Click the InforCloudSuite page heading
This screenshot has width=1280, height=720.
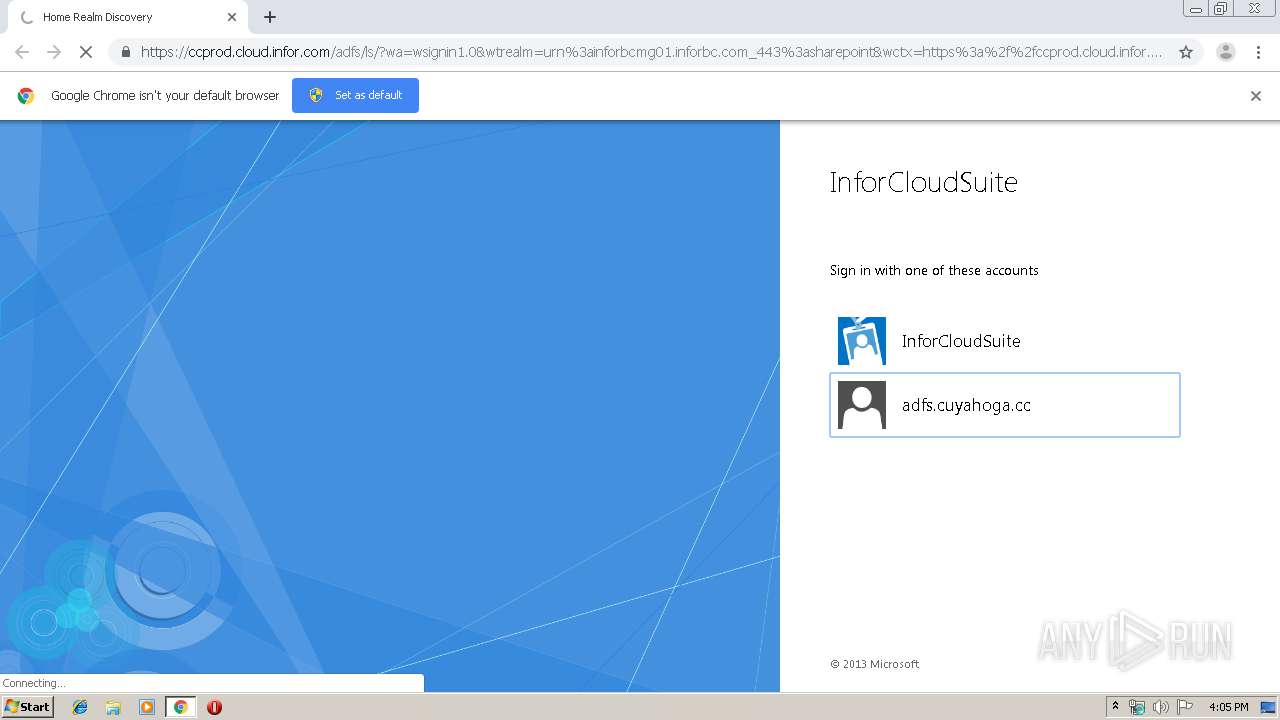pos(923,182)
